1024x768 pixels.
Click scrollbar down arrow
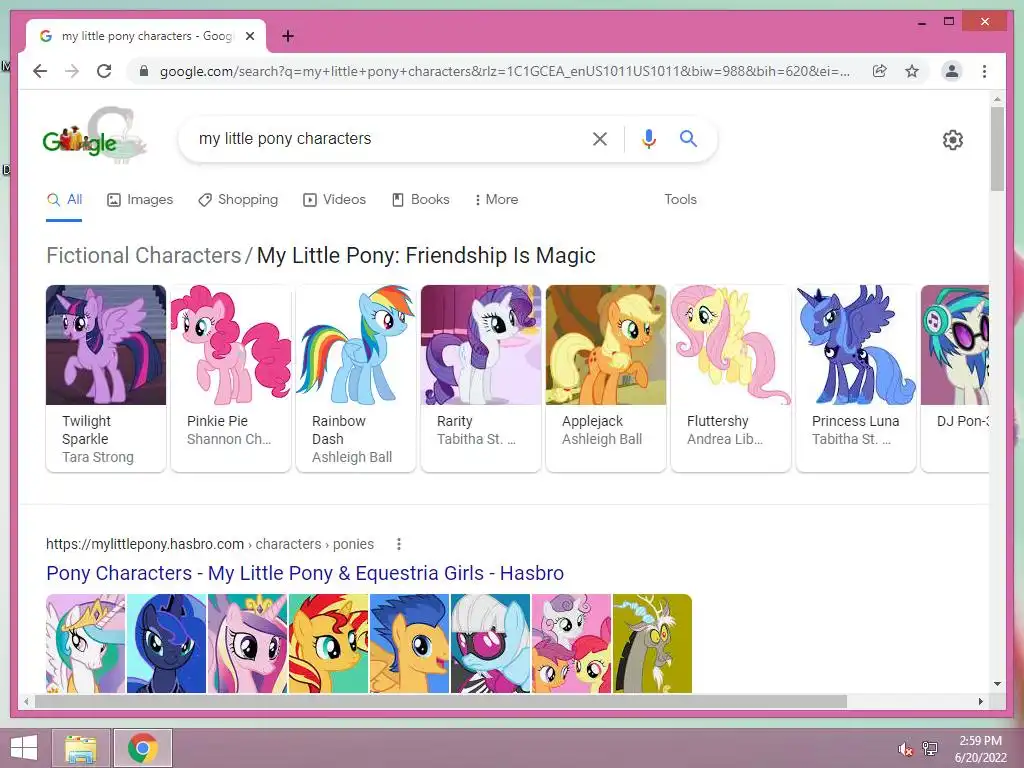pyautogui.click(x=997, y=684)
